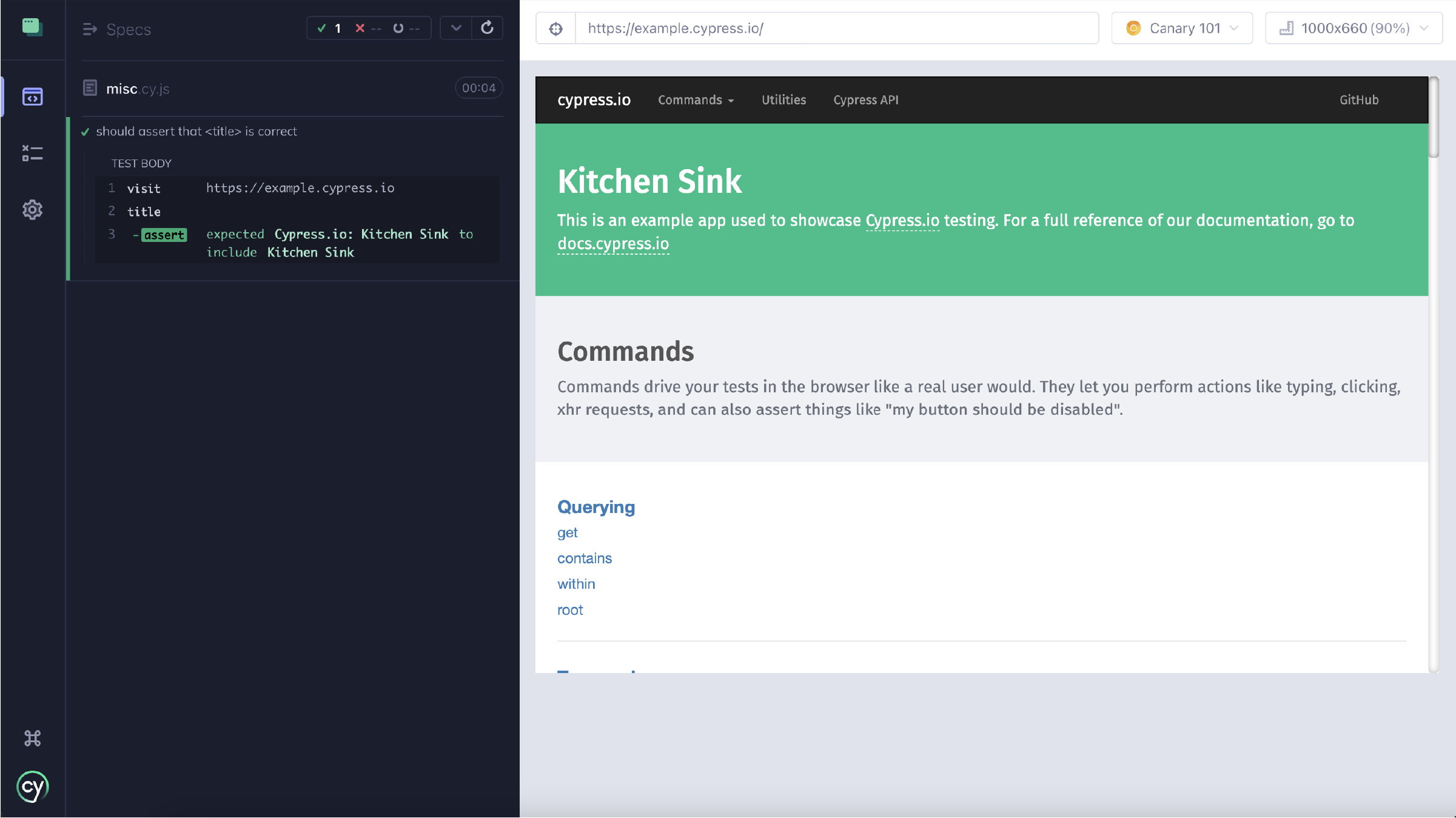
Task: Open the Specs panel icon
Action: point(32,97)
